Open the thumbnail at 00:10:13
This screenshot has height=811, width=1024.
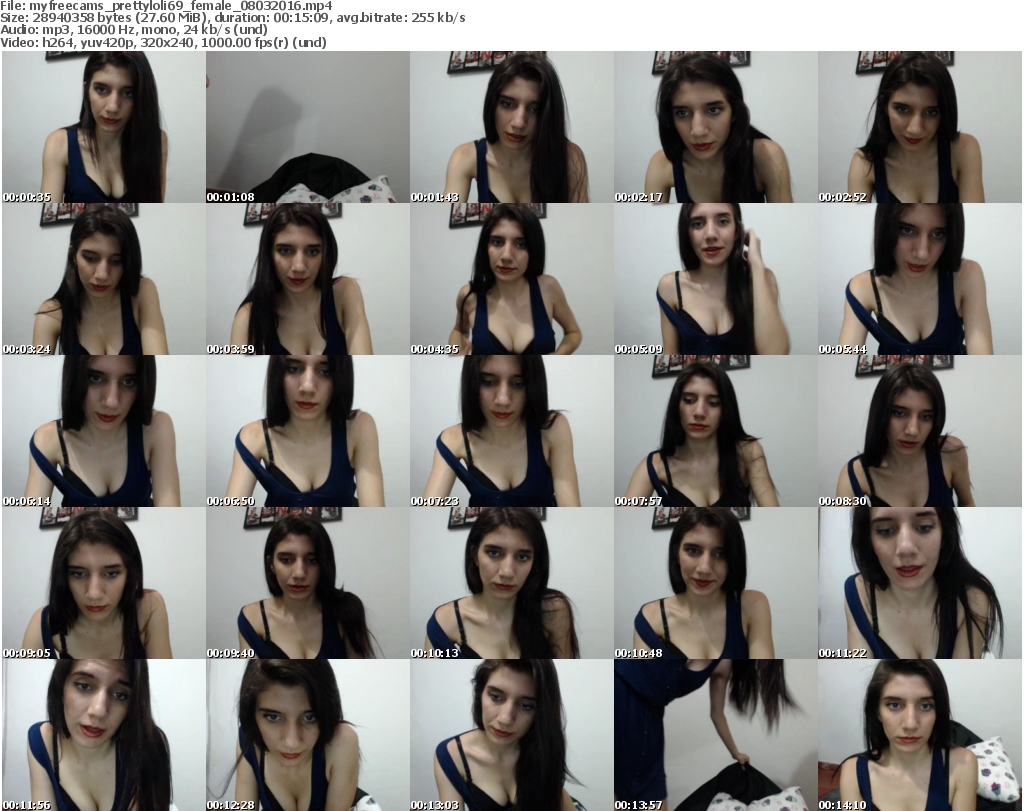pyautogui.click(x=511, y=583)
